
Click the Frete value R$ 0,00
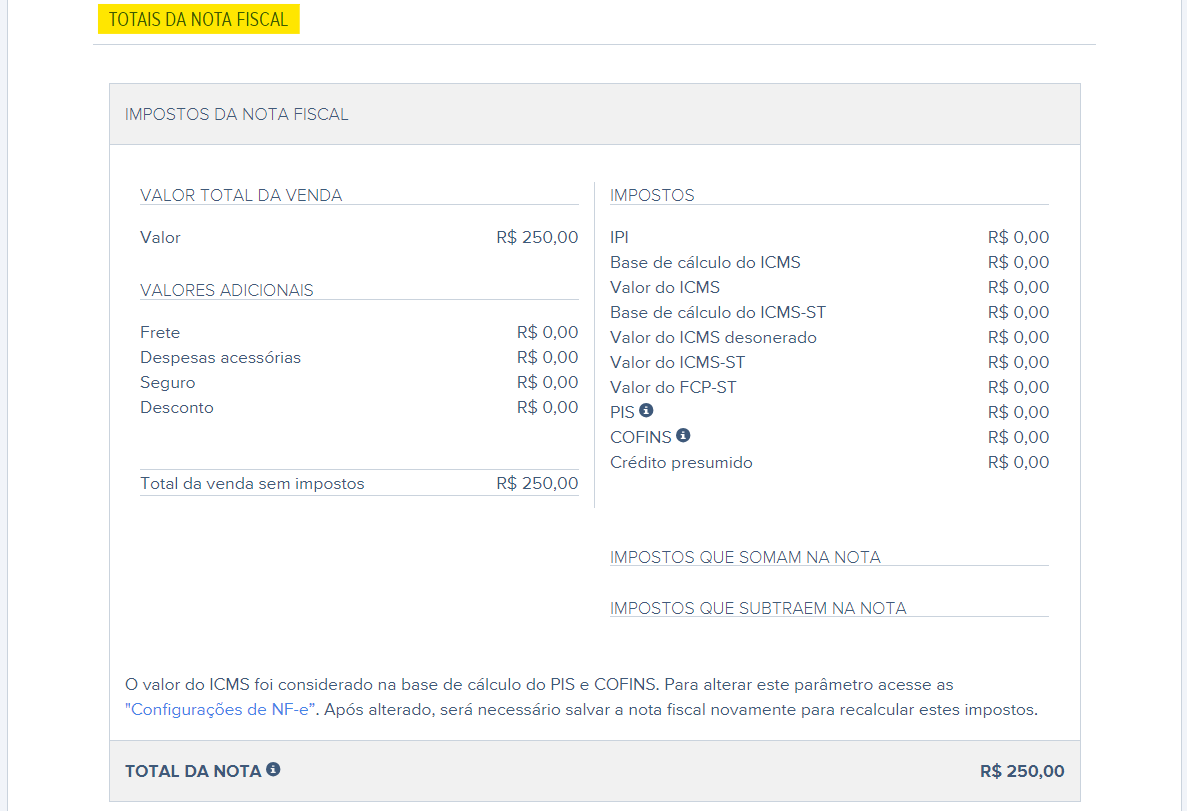[547, 332]
